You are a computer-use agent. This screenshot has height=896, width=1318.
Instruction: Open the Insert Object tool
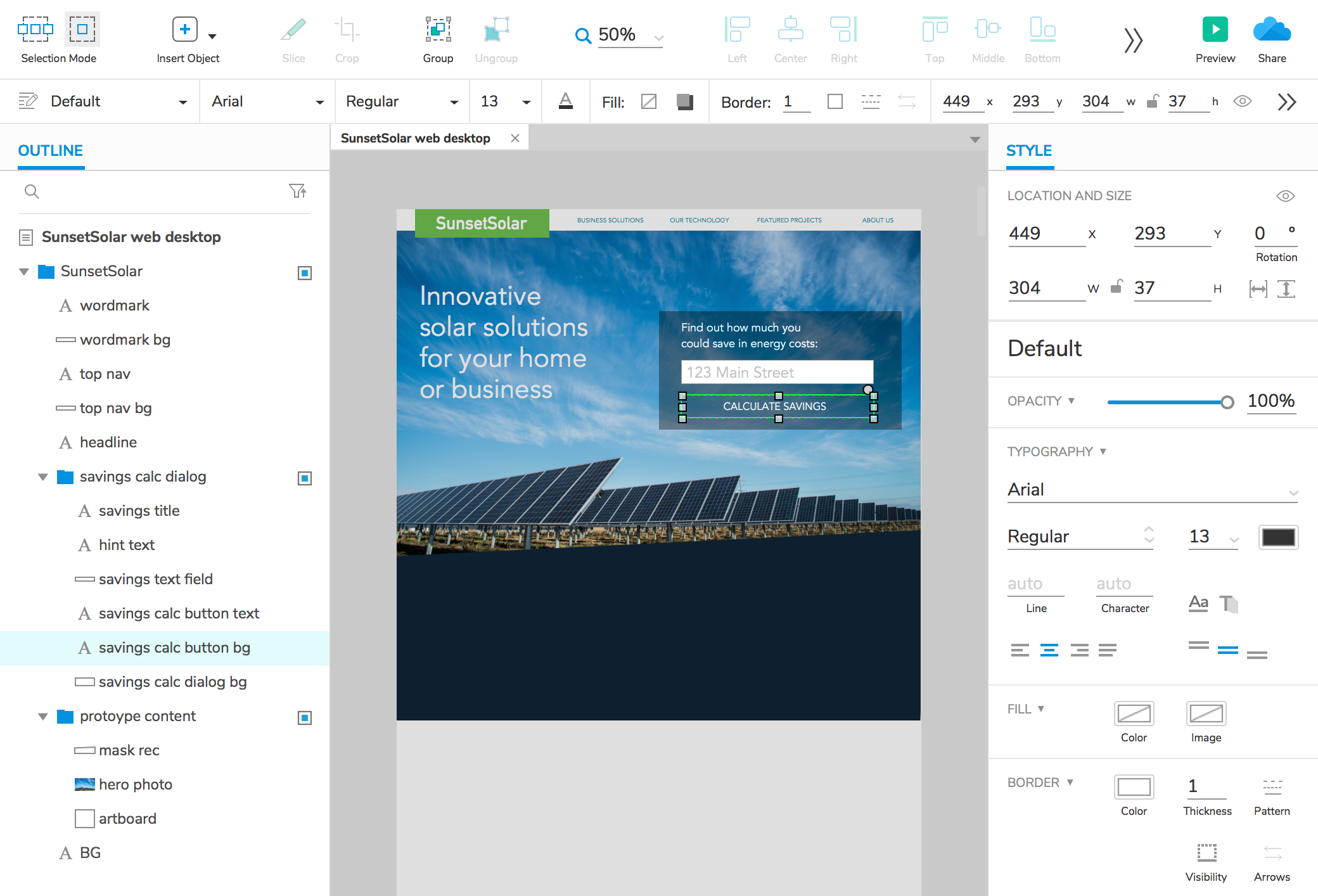[185, 30]
